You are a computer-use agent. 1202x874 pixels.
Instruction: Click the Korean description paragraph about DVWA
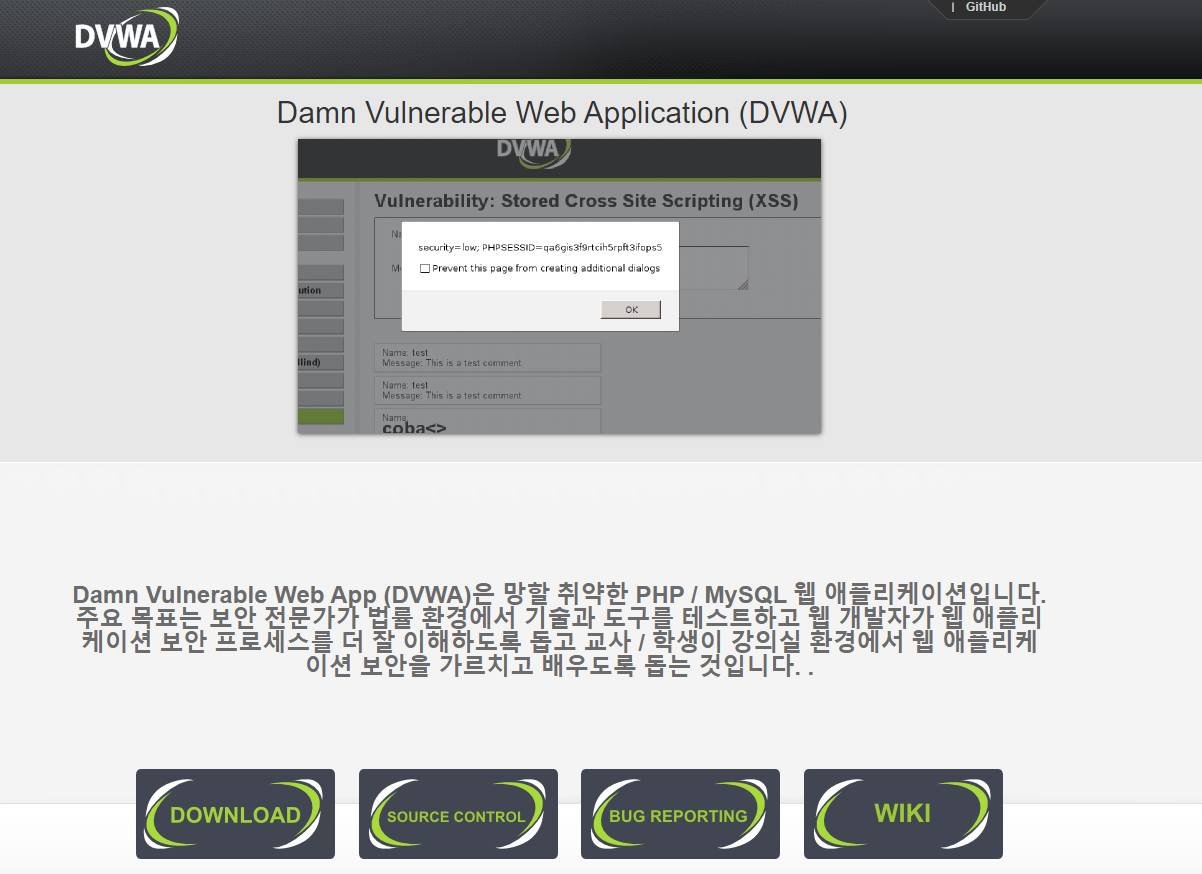[560, 629]
